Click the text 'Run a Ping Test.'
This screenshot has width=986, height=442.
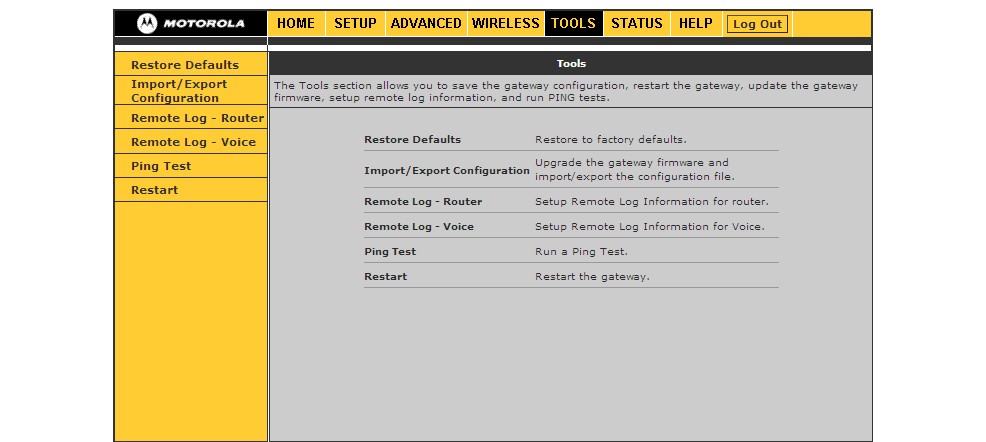pyautogui.click(x=582, y=251)
